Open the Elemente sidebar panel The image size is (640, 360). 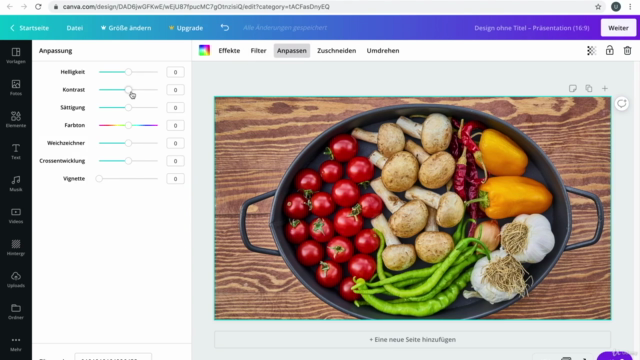click(16, 120)
